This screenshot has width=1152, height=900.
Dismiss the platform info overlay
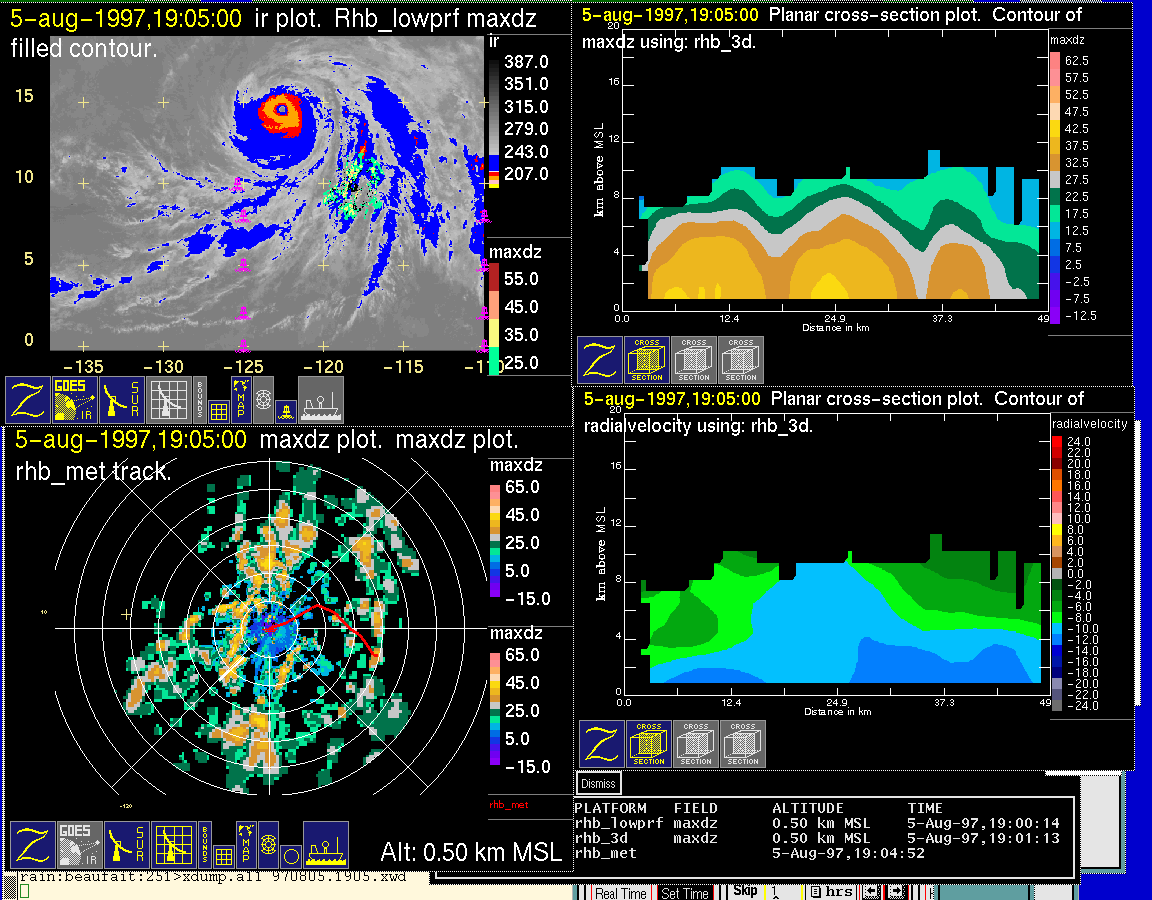click(599, 784)
